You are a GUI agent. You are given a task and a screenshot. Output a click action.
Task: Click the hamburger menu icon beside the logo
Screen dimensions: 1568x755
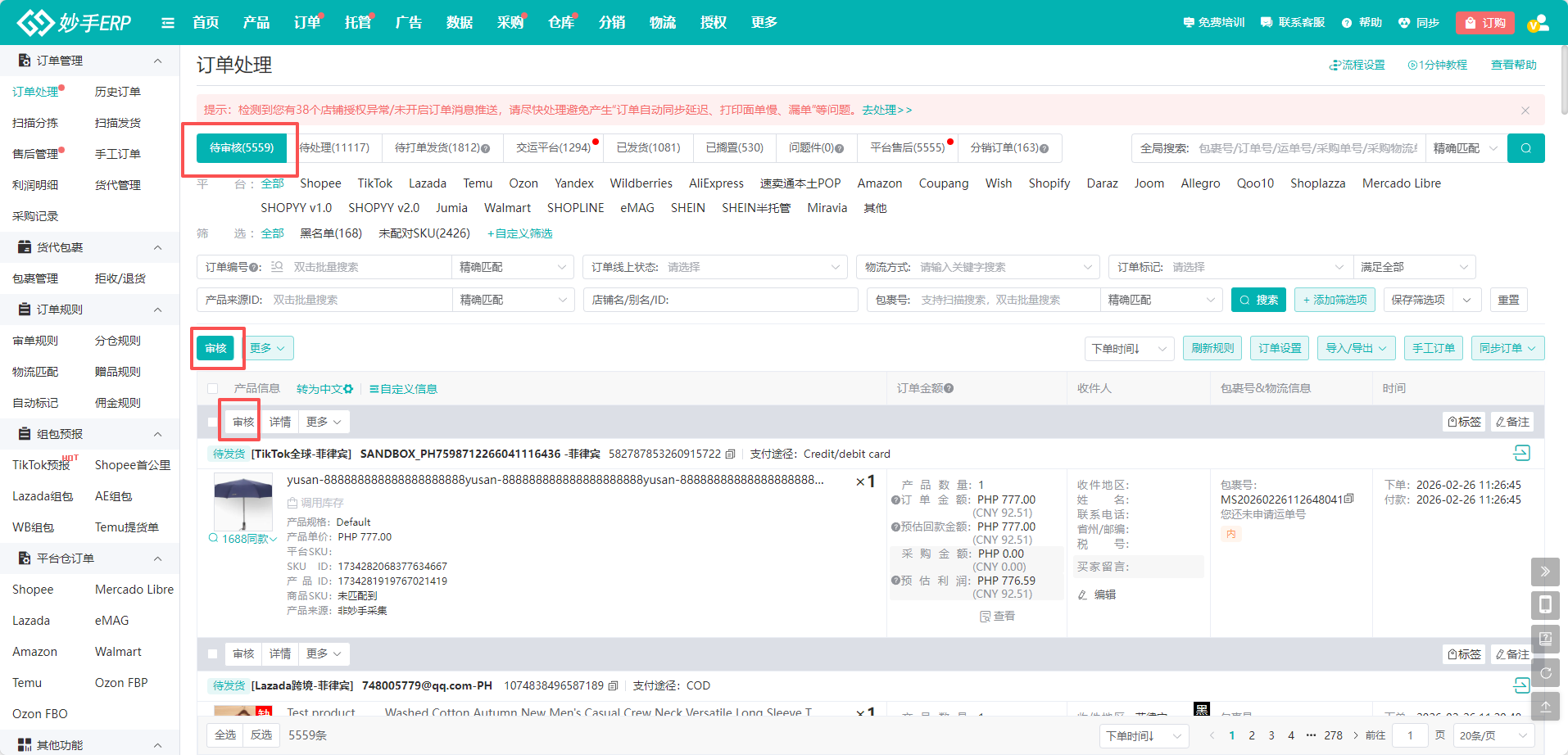tap(168, 23)
